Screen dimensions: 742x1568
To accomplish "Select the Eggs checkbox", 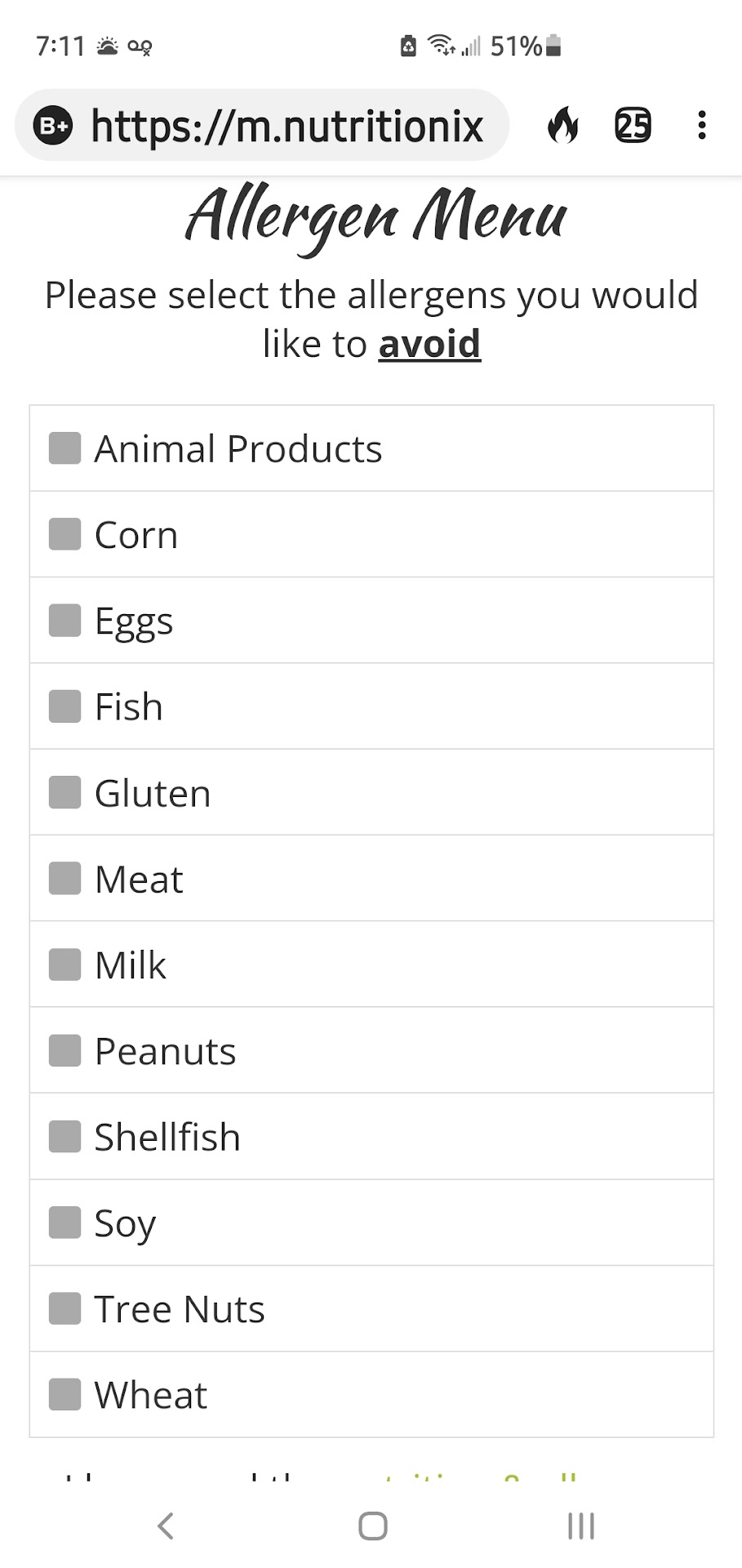I will (65, 620).
